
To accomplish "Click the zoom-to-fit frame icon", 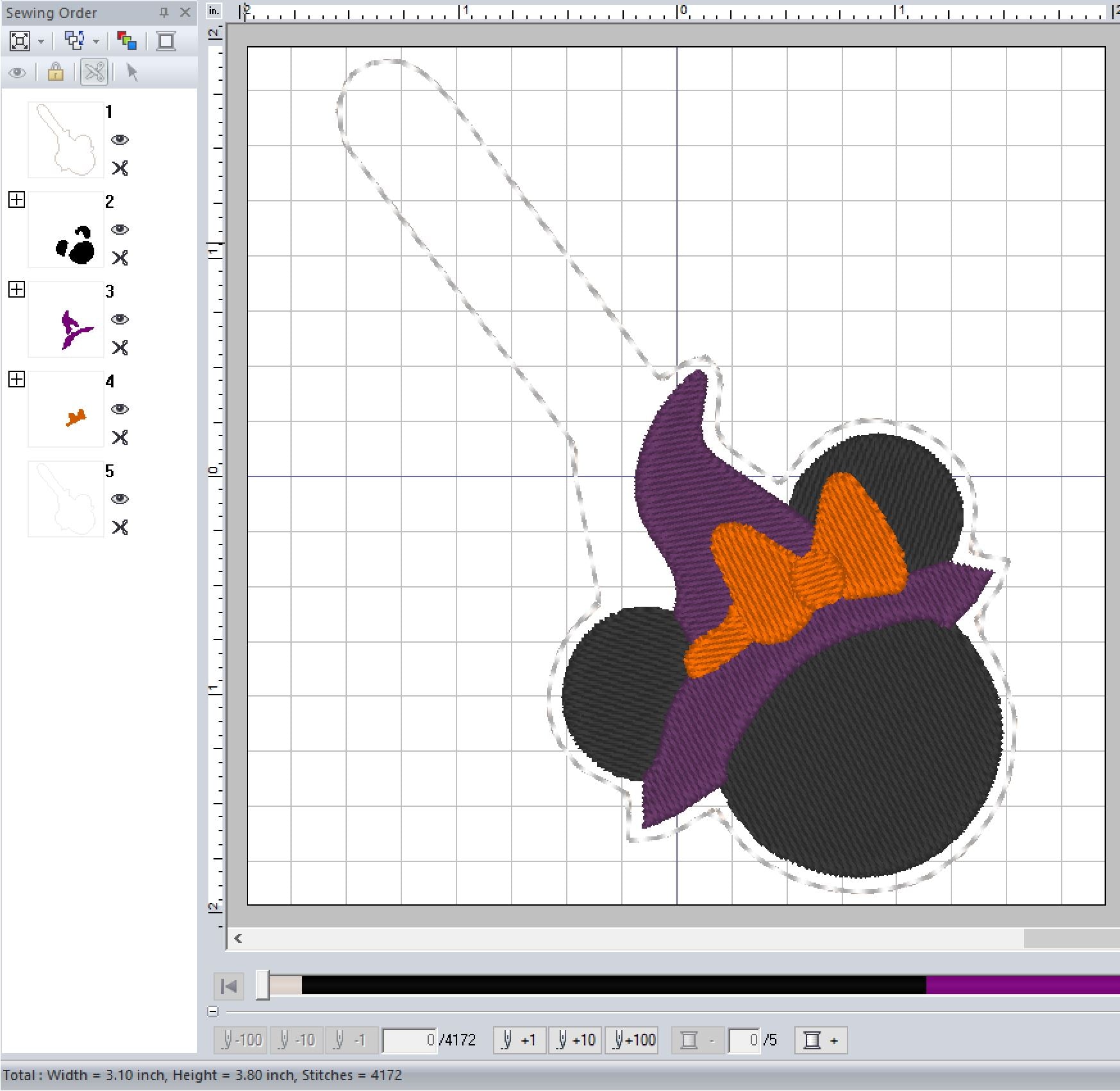I will tap(20, 41).
